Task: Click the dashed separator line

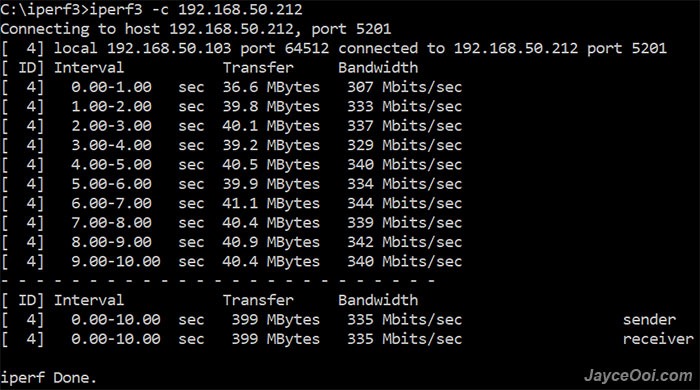Action: point(218,281)
